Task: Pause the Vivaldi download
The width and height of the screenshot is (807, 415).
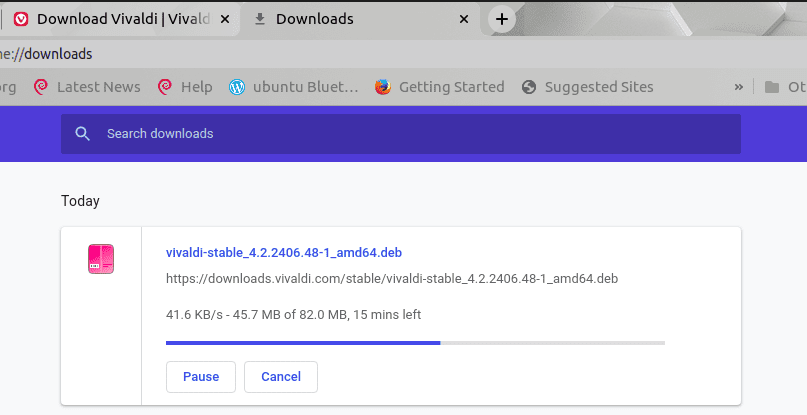Action: pyautogui.click(x=201, y=377)
